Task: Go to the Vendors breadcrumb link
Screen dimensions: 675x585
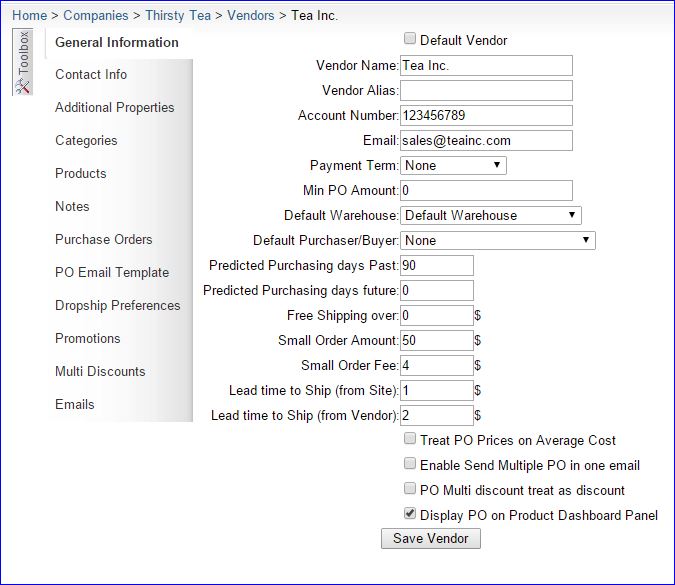Action: pos(251,15)
